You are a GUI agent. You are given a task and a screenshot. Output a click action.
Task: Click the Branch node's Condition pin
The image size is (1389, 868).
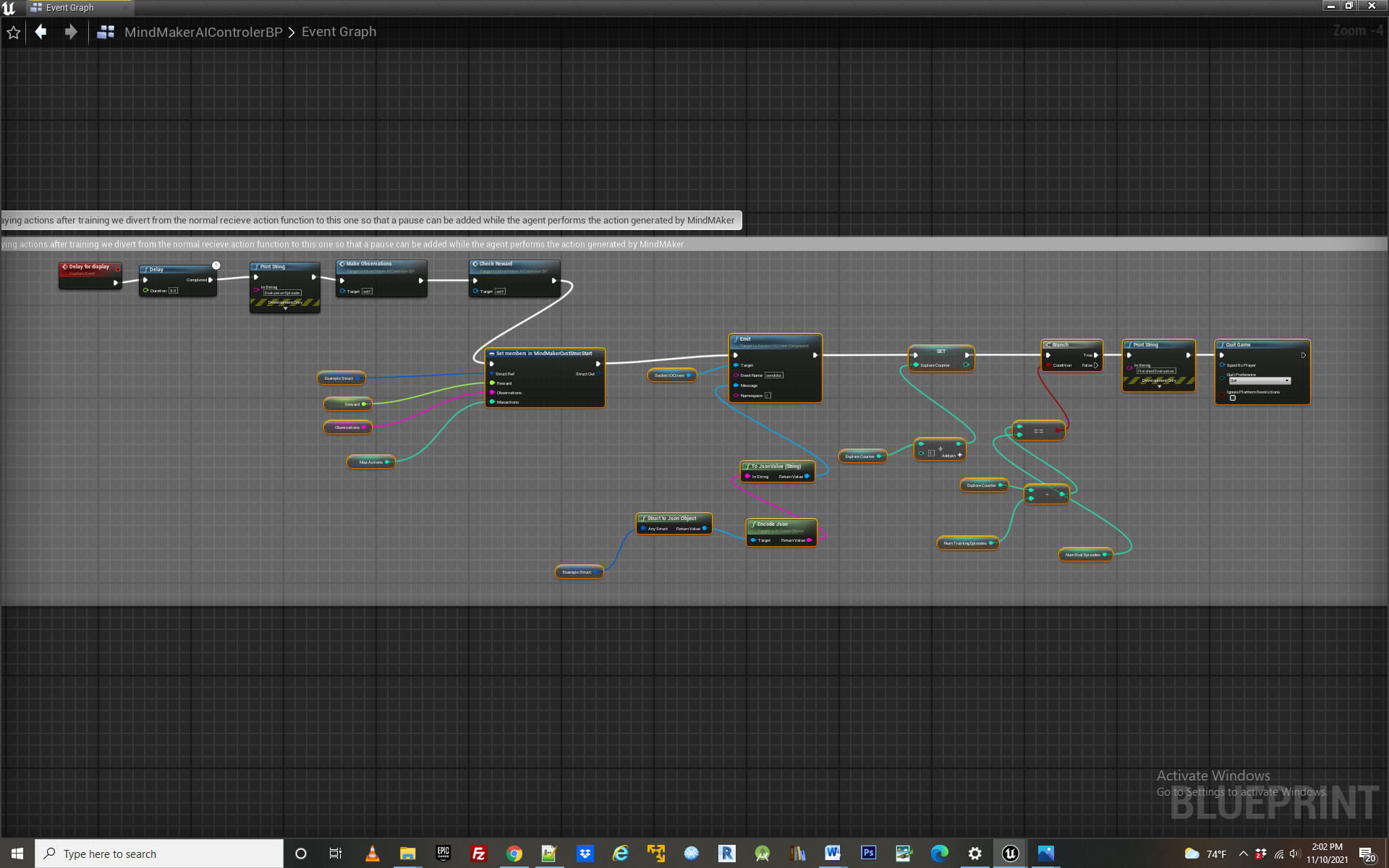pos(1048,365)
